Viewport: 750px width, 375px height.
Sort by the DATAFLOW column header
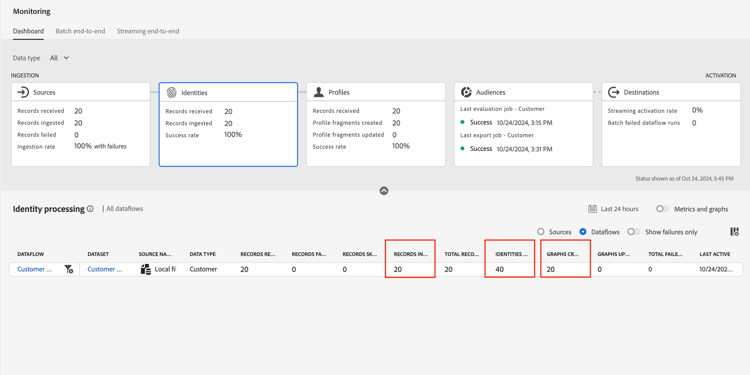(x=31, y=254)
